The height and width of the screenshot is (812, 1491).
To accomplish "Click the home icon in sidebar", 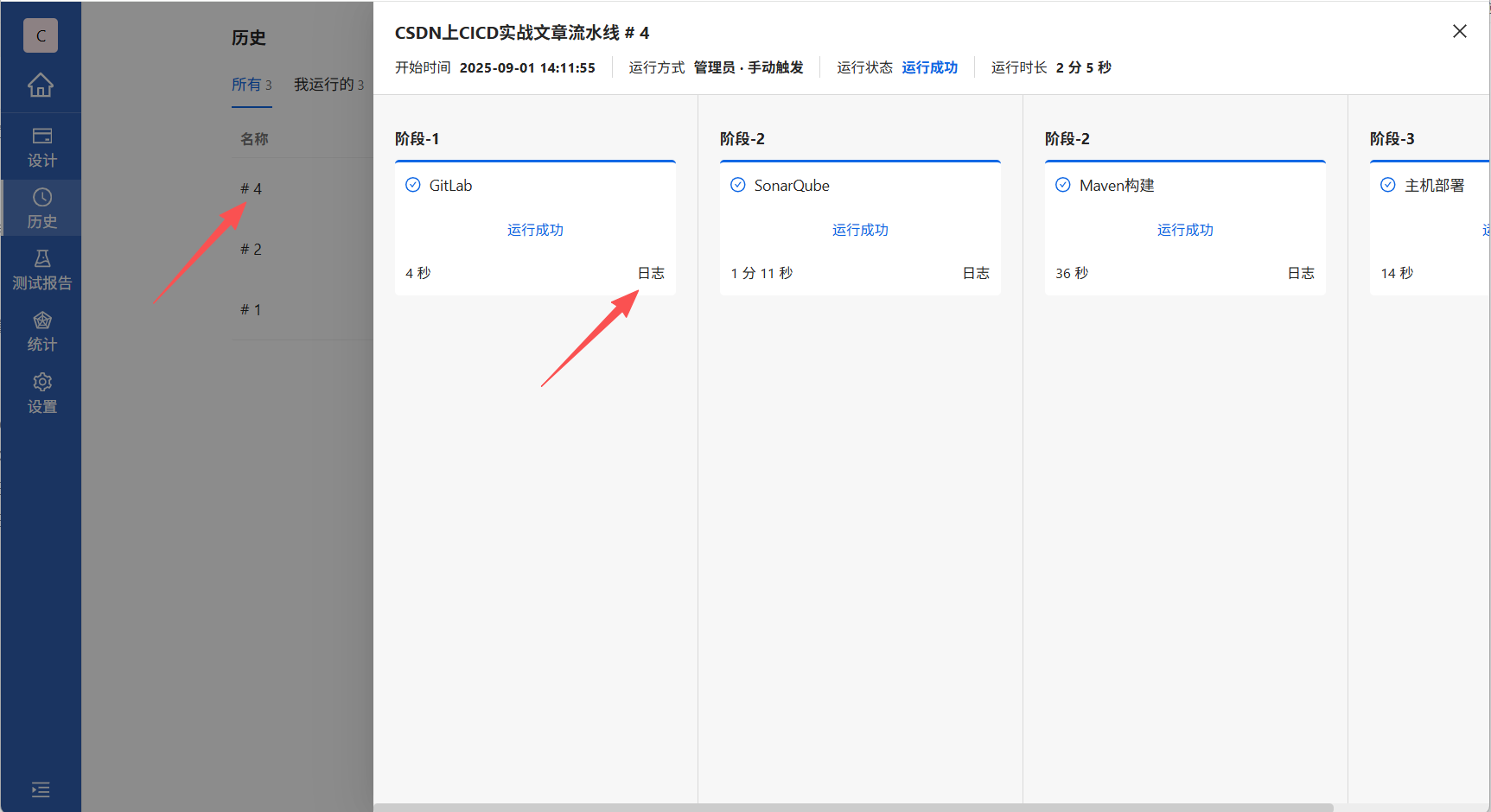I will coord(41,85).
